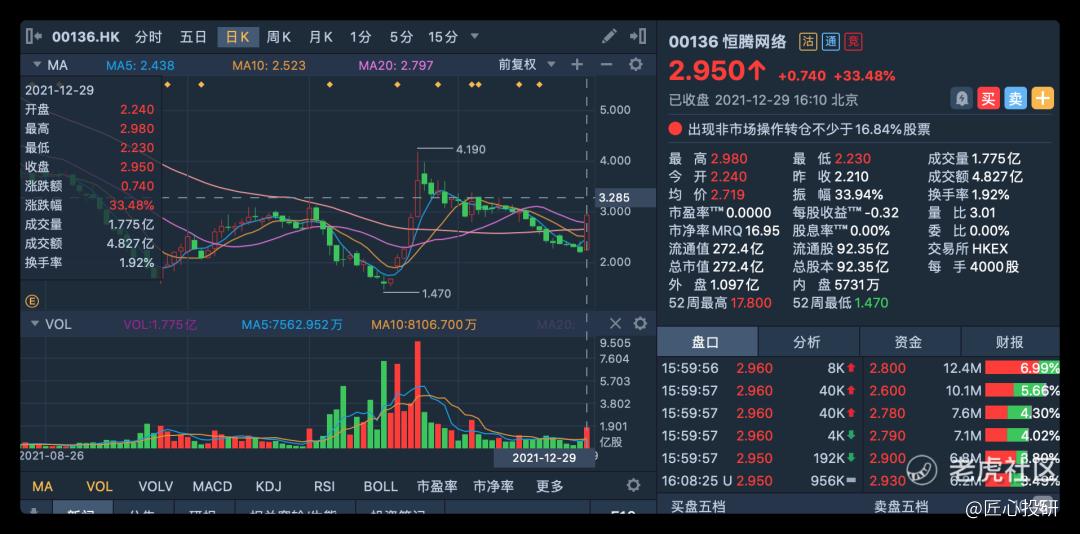Open the 财报 tab

tap(1010, 342)
